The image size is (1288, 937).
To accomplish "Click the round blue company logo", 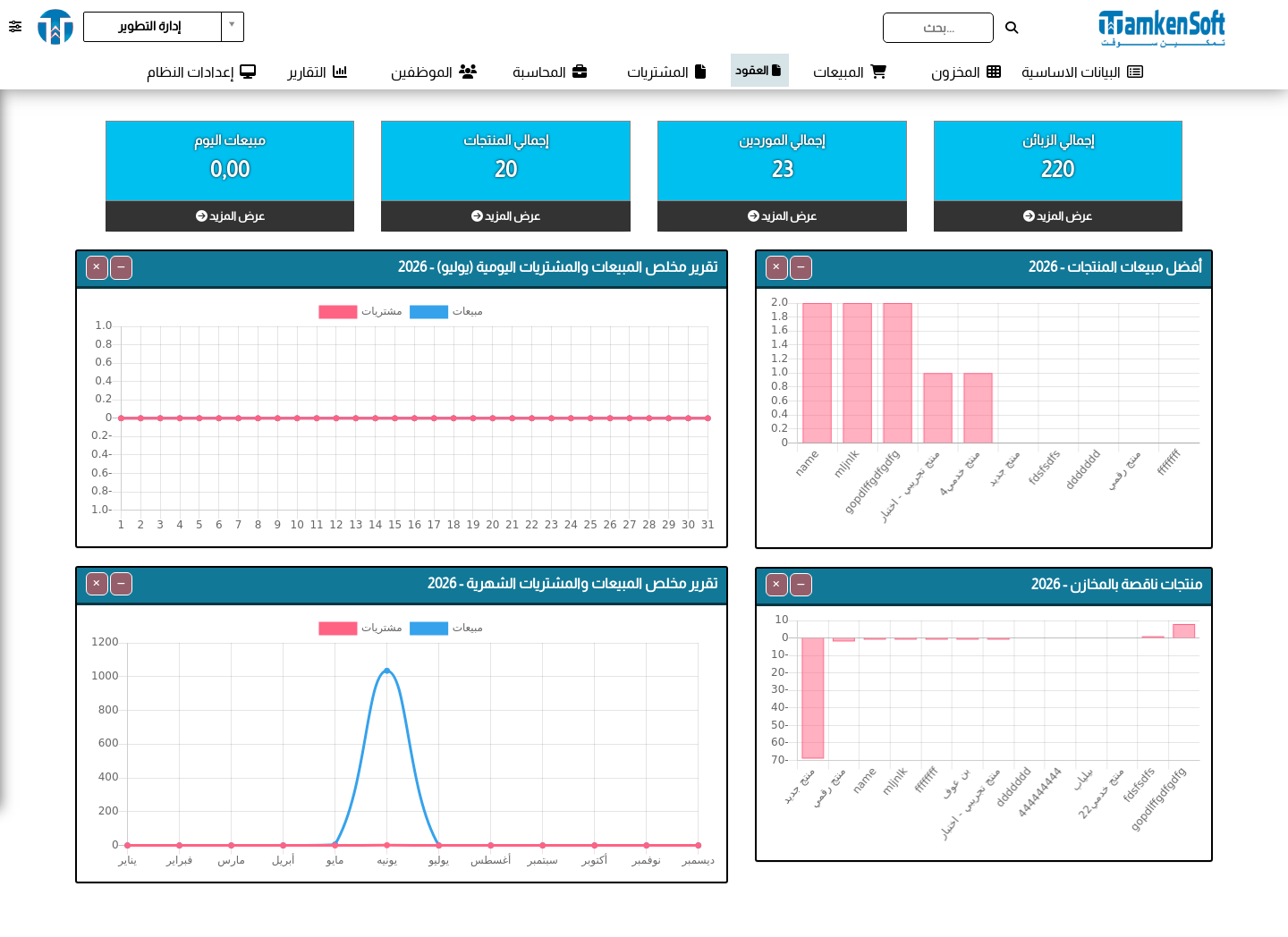I will [x=55, y=27].
